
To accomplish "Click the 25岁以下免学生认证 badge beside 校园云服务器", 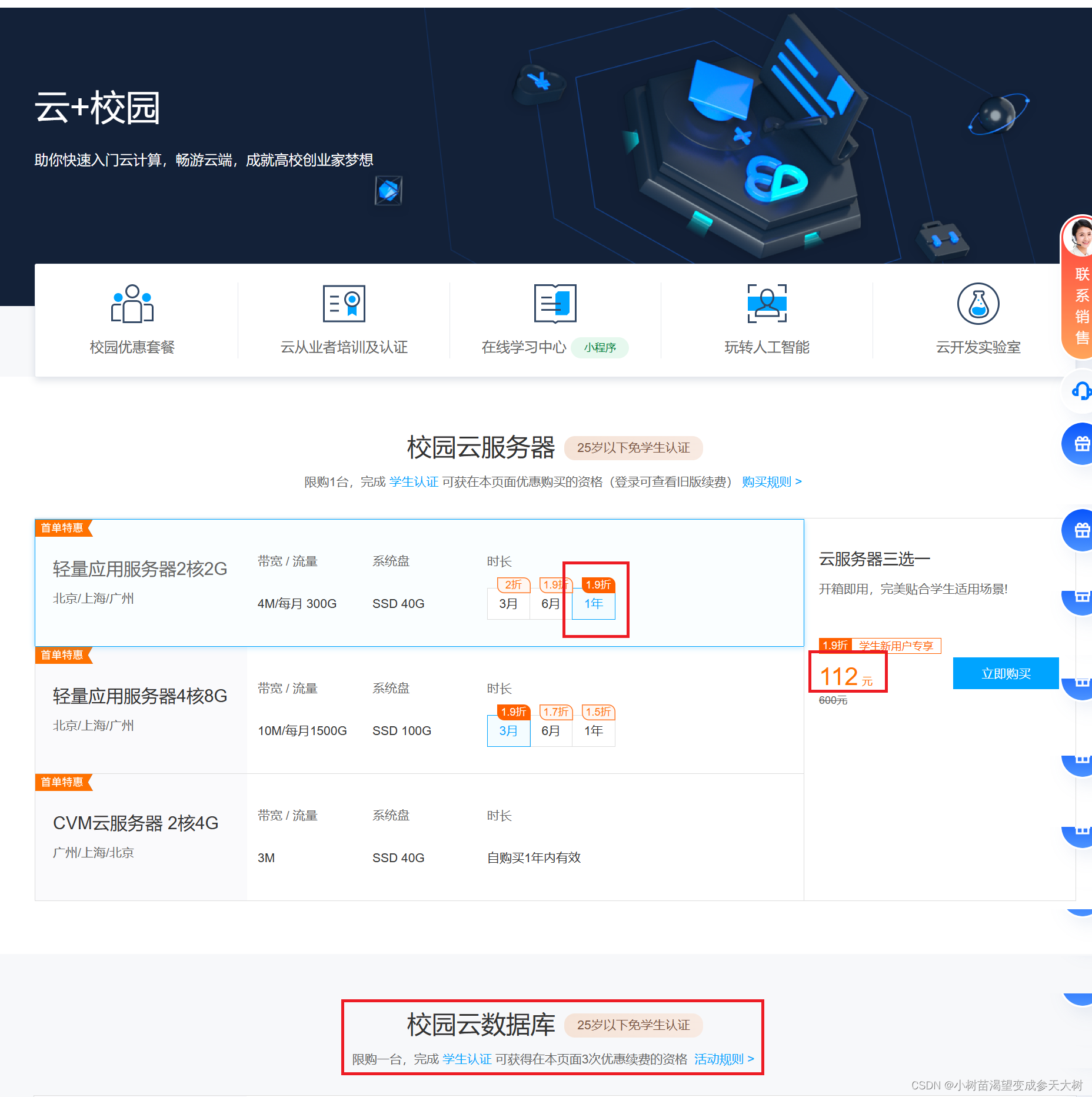I will (x=633, y=448).
